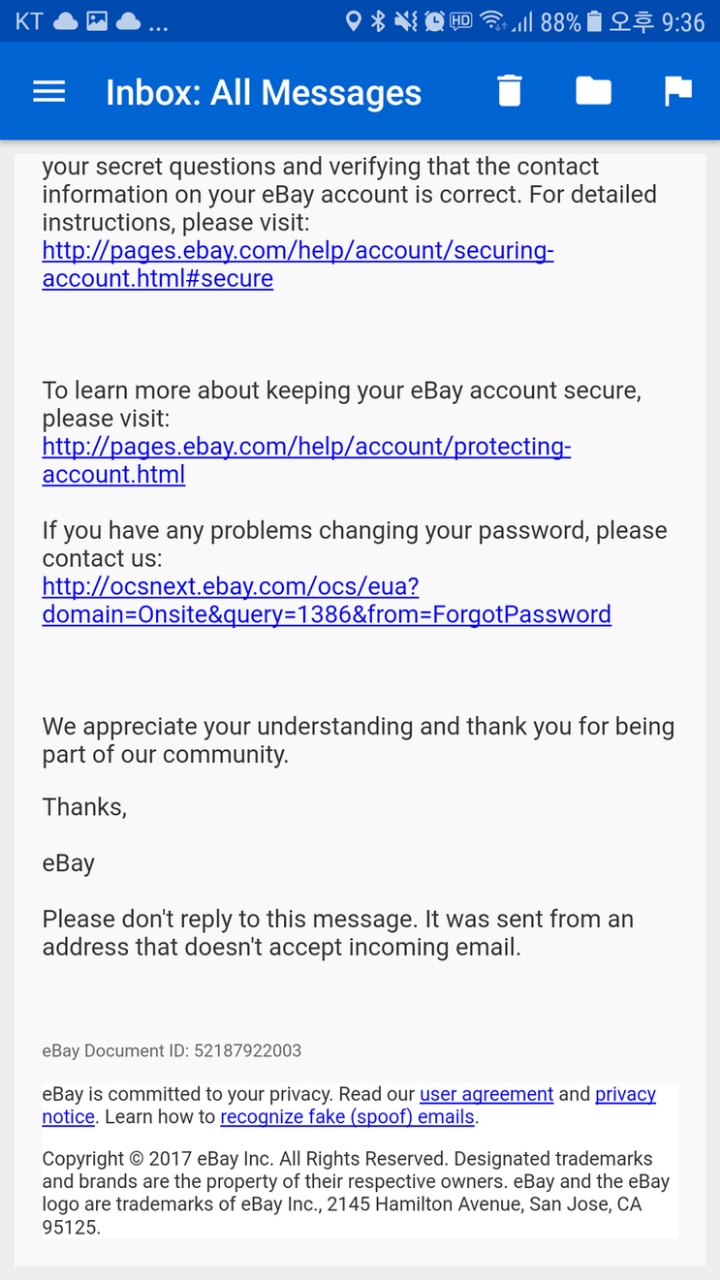Delete this message with the trash icon
The image size is (720, 1280).
[510, 91]
